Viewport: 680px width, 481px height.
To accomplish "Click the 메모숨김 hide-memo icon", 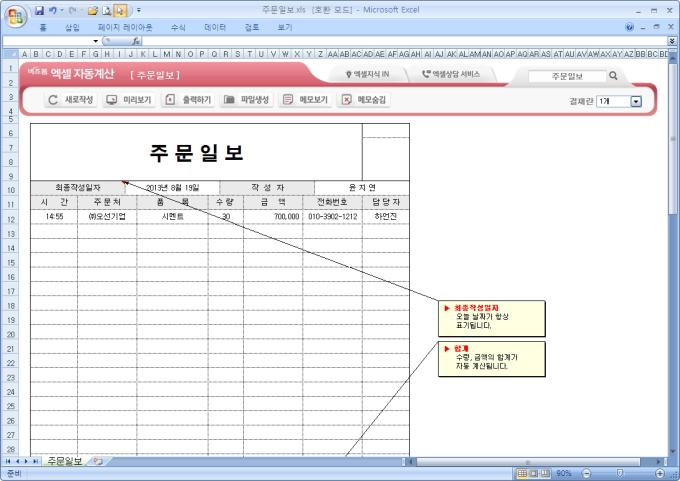I will point(346,100).
